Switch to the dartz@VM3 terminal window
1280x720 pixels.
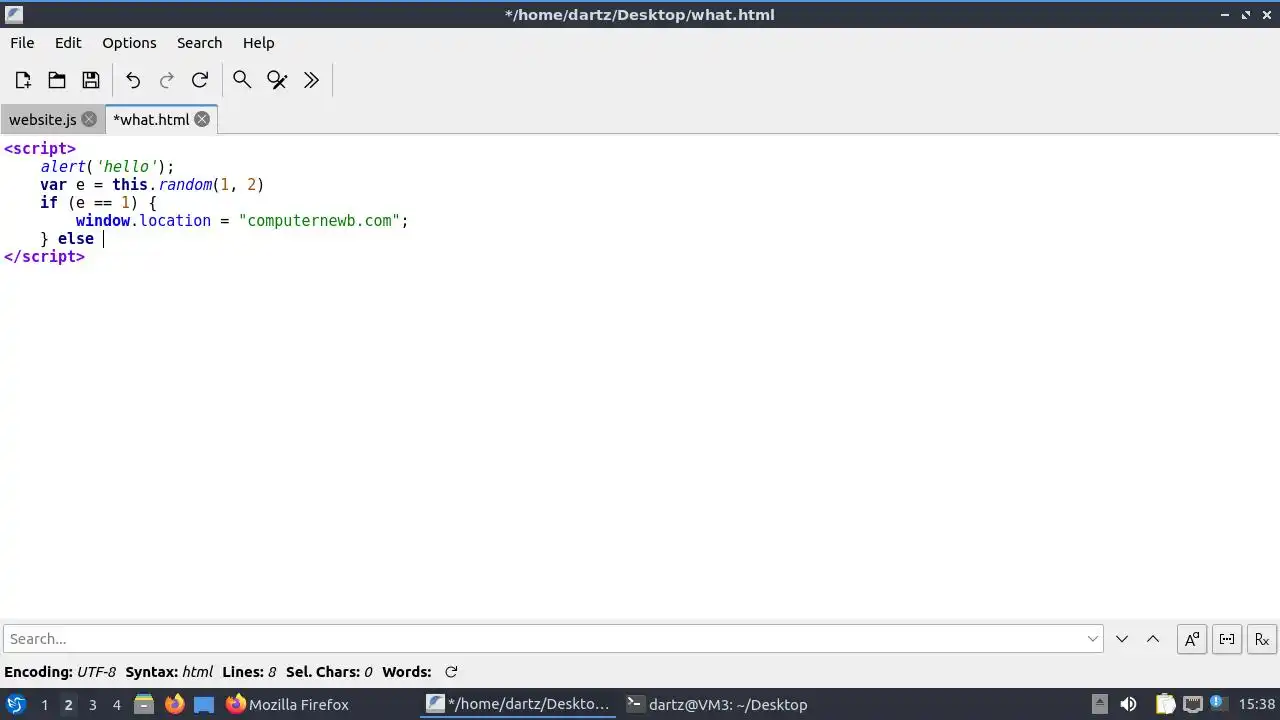tap(717, 704)
